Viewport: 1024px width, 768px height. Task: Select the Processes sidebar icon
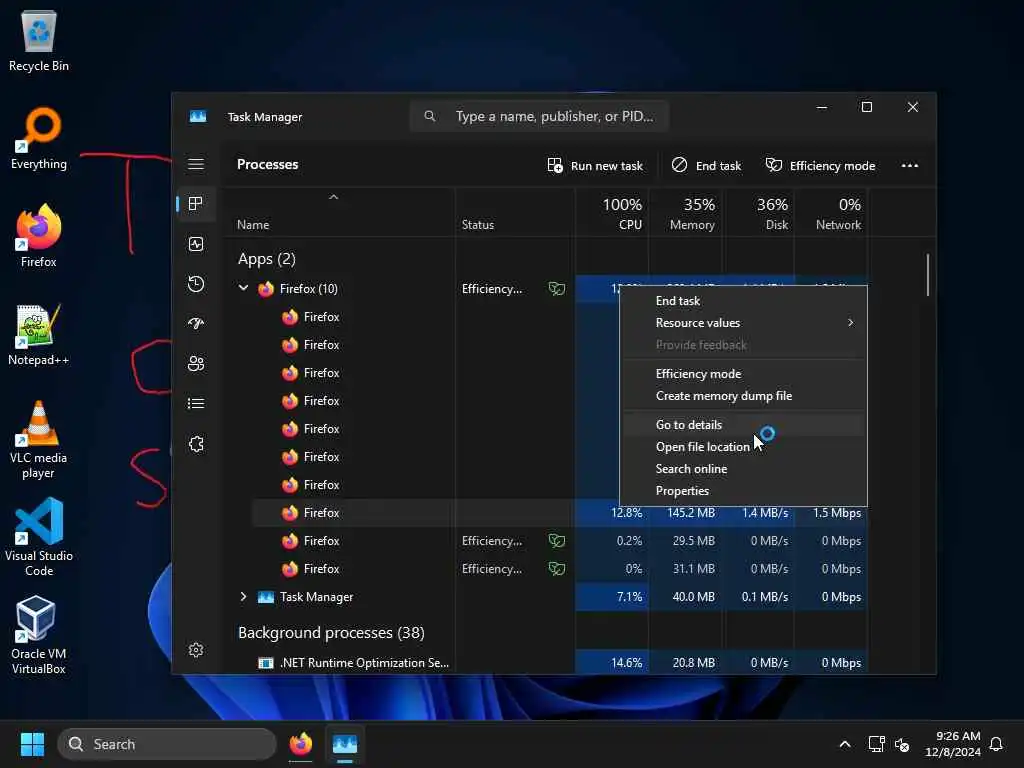click(196, 204)
